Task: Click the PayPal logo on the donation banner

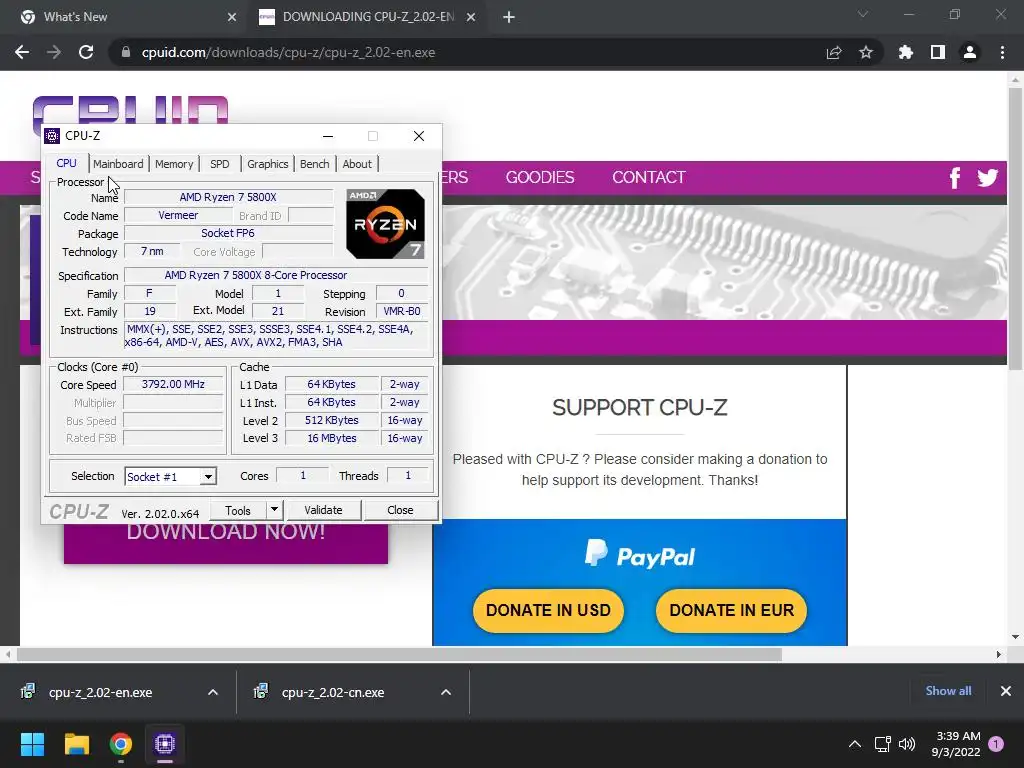Action: click(x=639, y=554)
